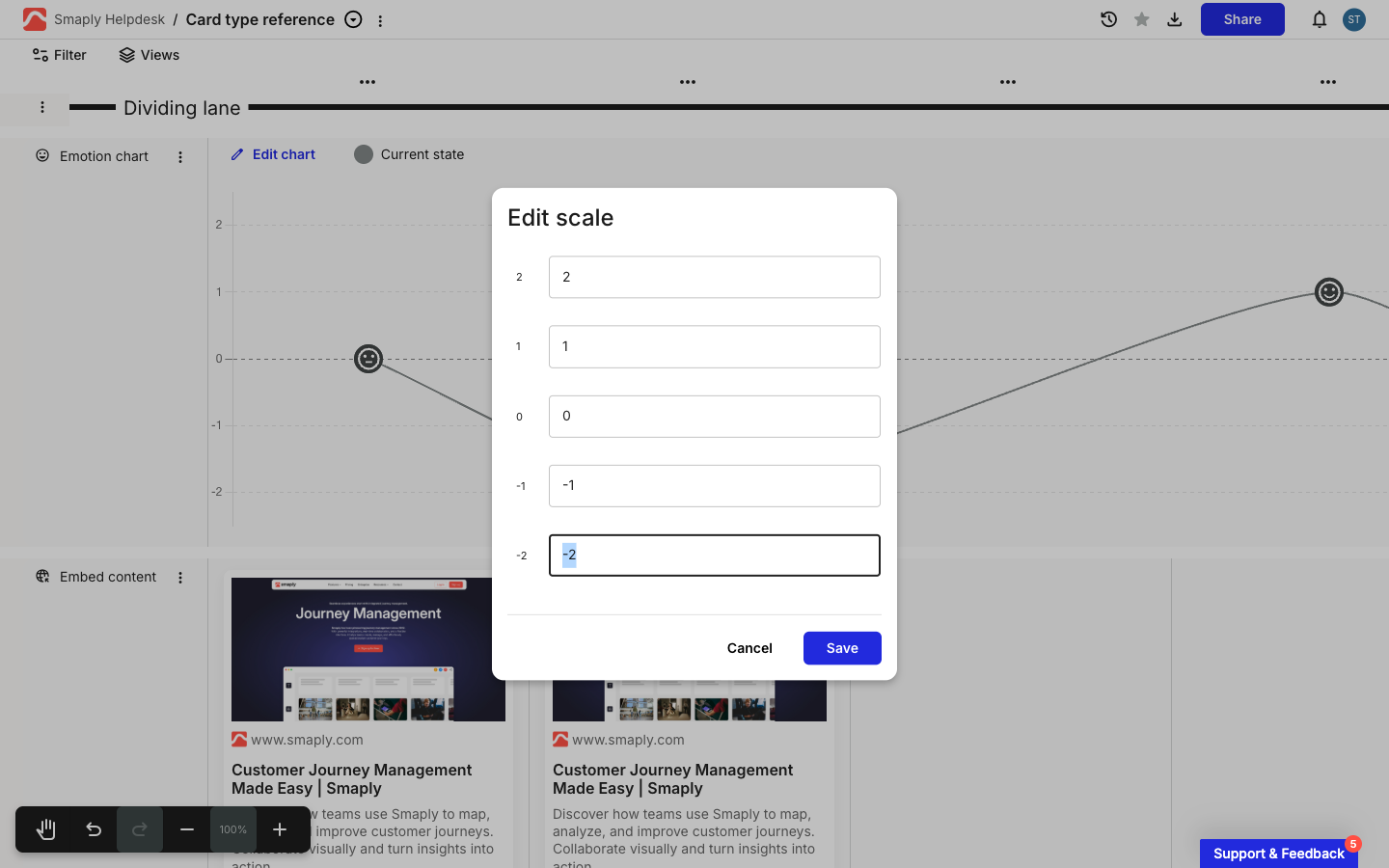Image resolution: width=1389 pixels, height=868 pixels.
Task: Zoom in with the plus button
Action: pyautogui.click(x=280, y=829)
